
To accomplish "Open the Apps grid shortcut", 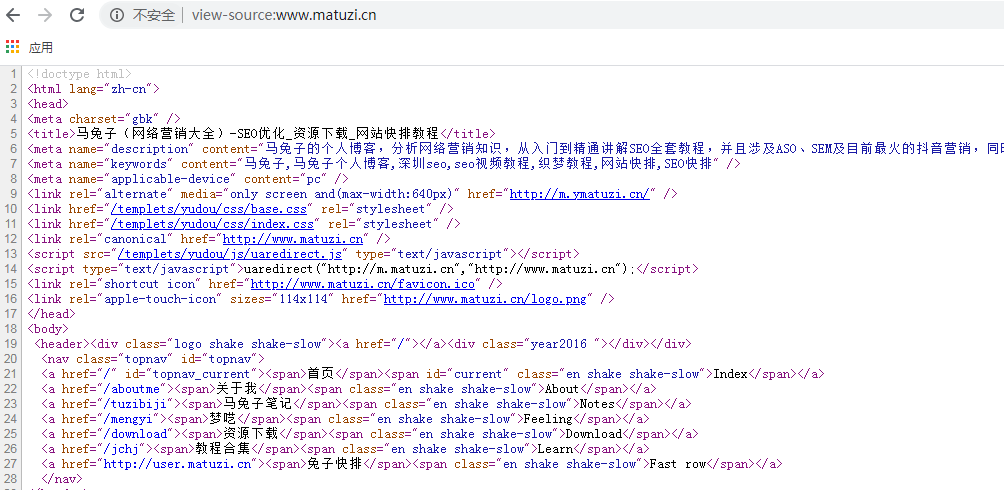I will [x=12, y=47].
